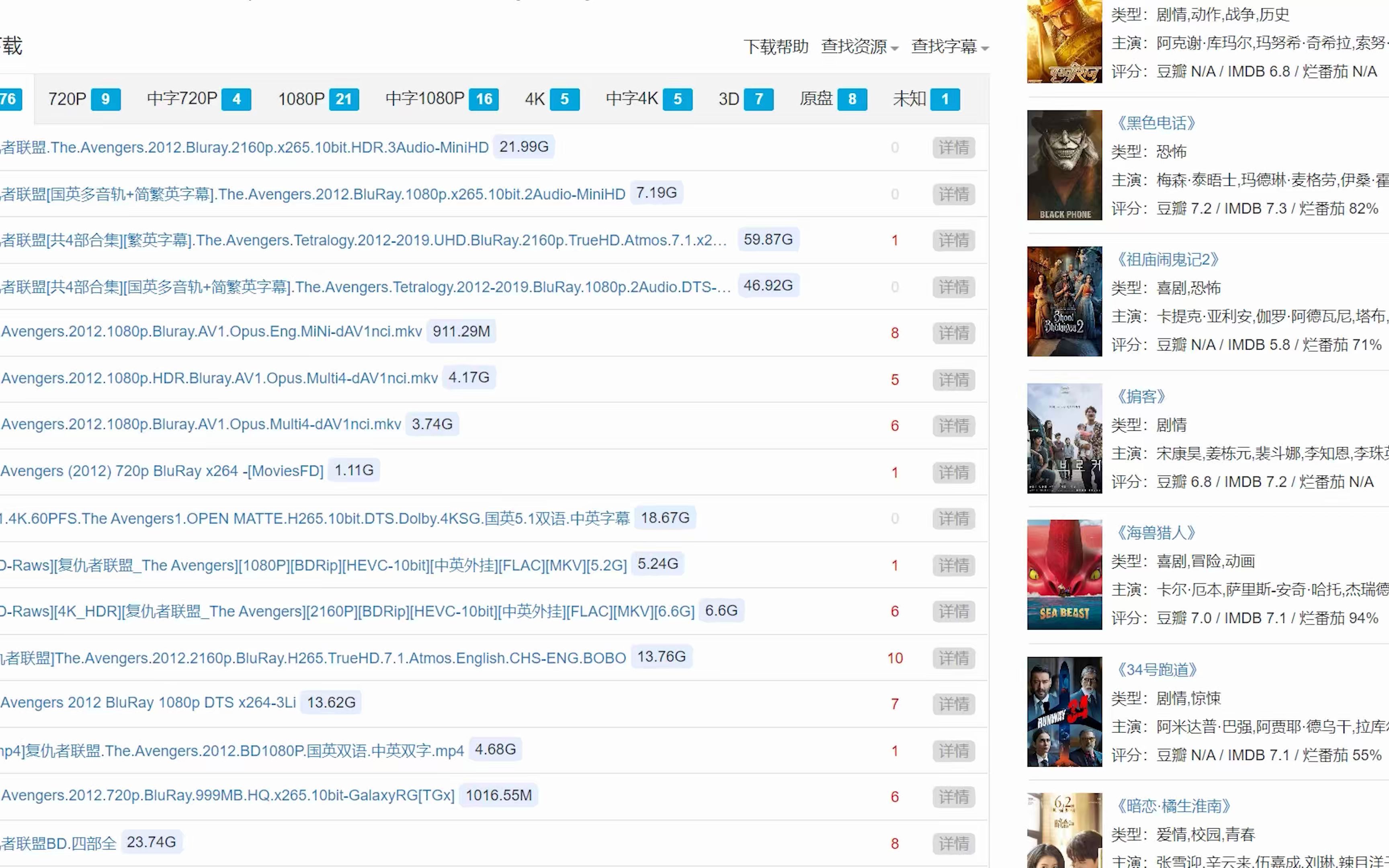Image resolution: width=1389 pixels, height=868 pixels.
Task: Open the 3.74G AV1 Multi4 mkv link
Action: 201,424
